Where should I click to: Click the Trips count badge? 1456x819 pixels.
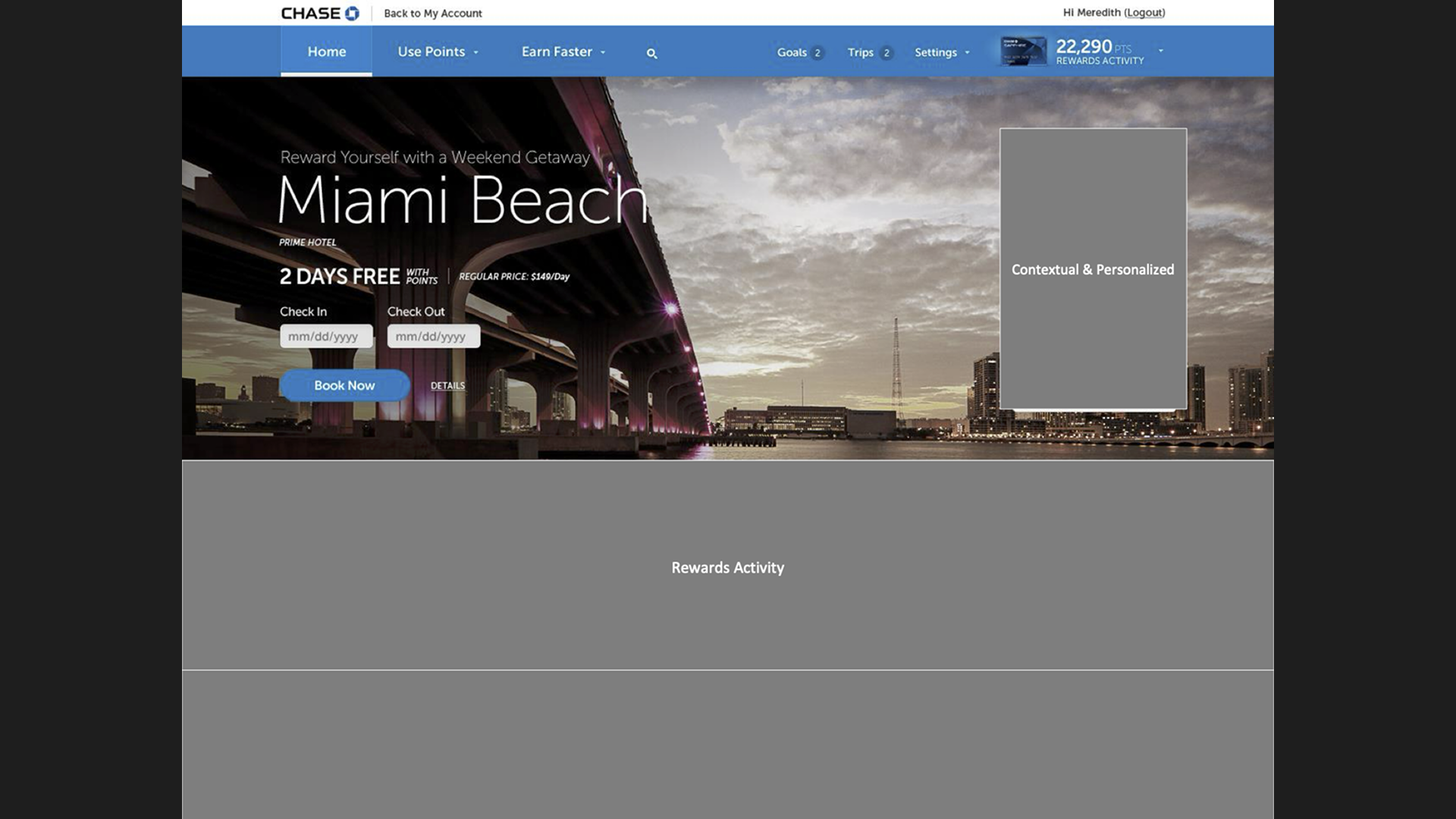pyautogui.click(x=886, y=53)
